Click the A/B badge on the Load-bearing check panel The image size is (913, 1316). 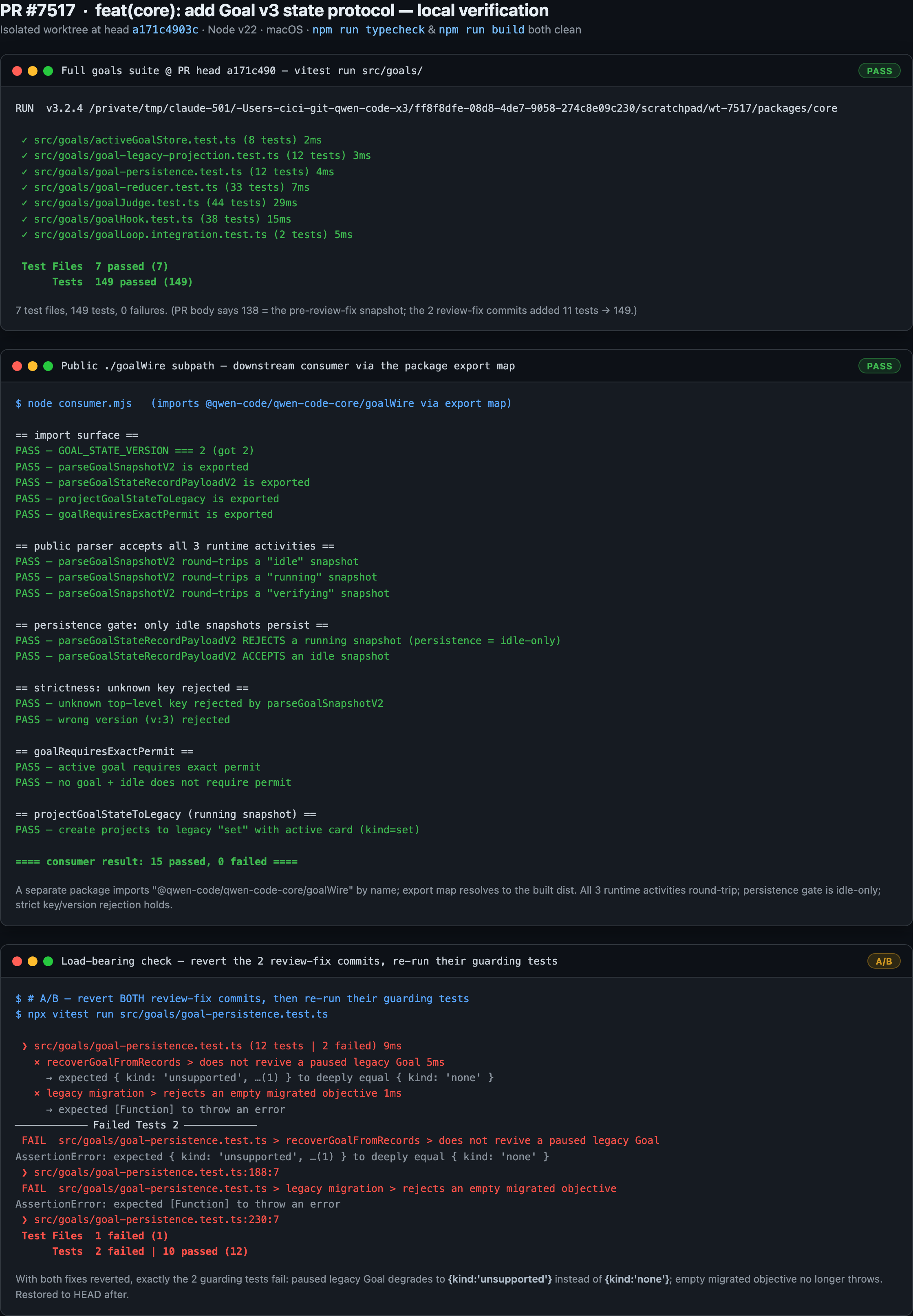884,961
